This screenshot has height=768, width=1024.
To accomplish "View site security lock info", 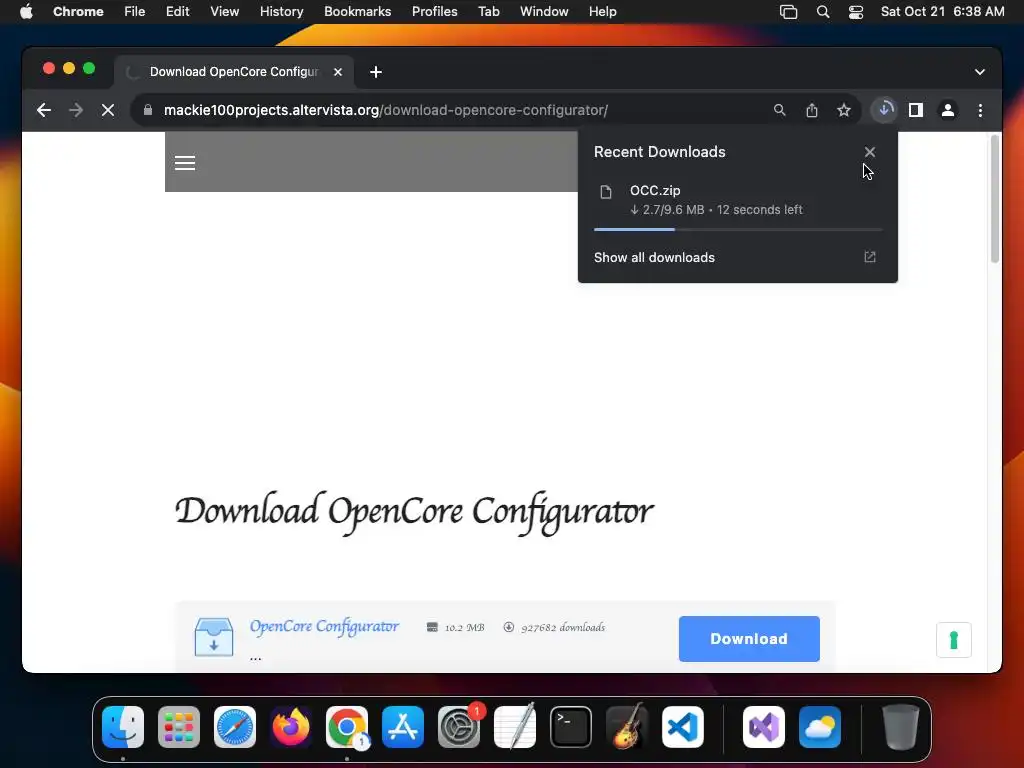I will 148,110.
